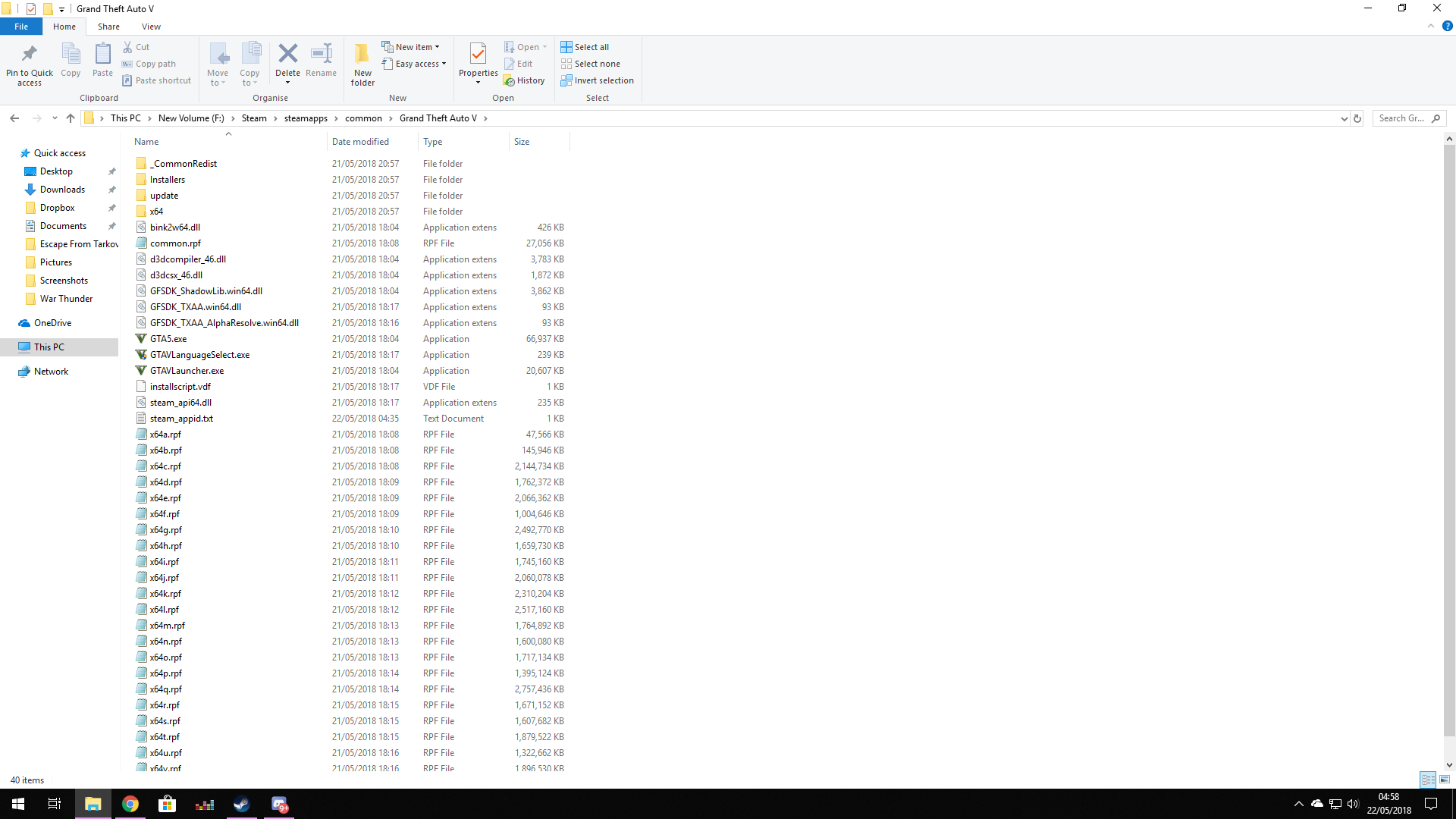The image size is (1456, 819).
Task: Create a New folder from ribbon
Action: pyautogui.click(x=362, y=64)
